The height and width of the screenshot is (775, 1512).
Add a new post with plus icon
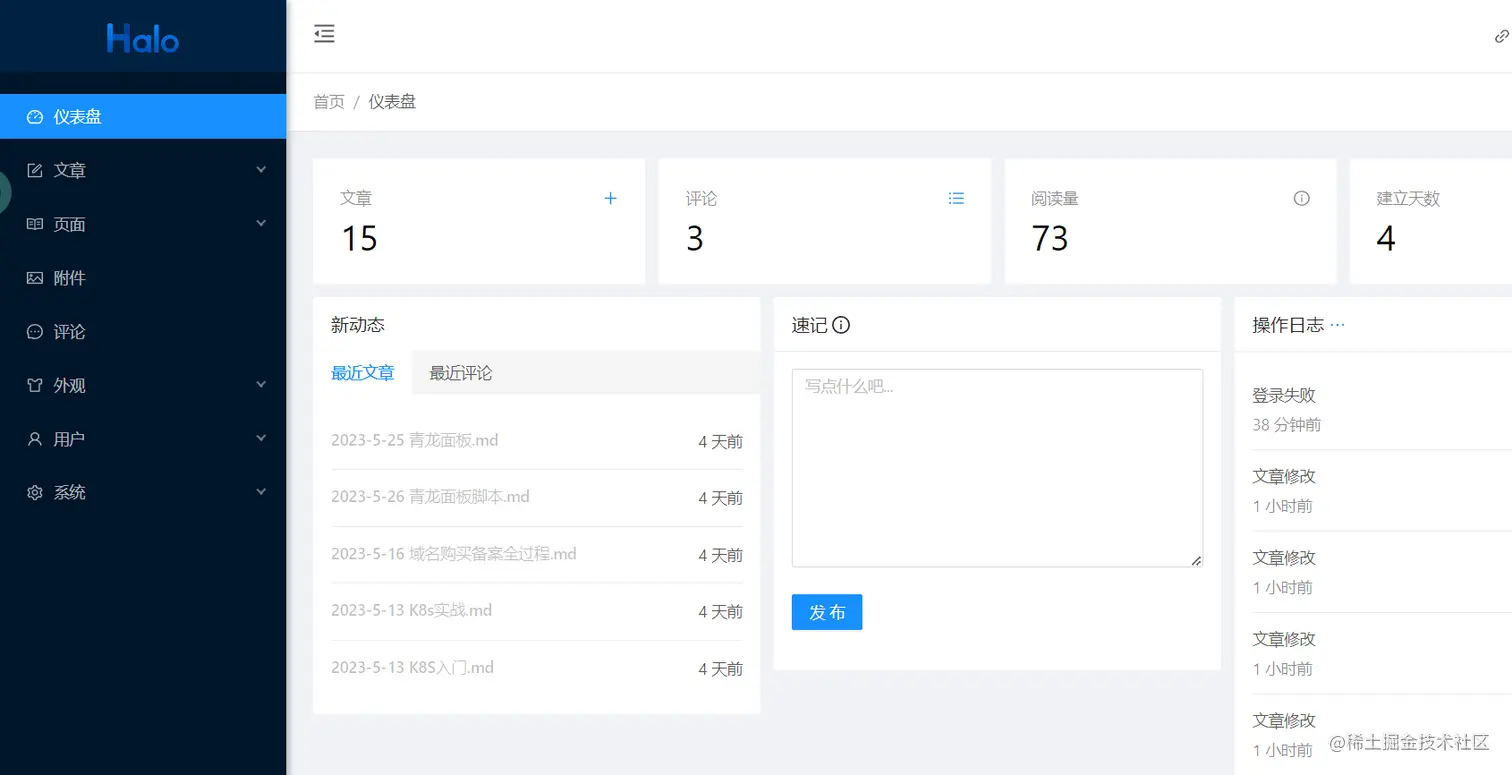[610, 199]
